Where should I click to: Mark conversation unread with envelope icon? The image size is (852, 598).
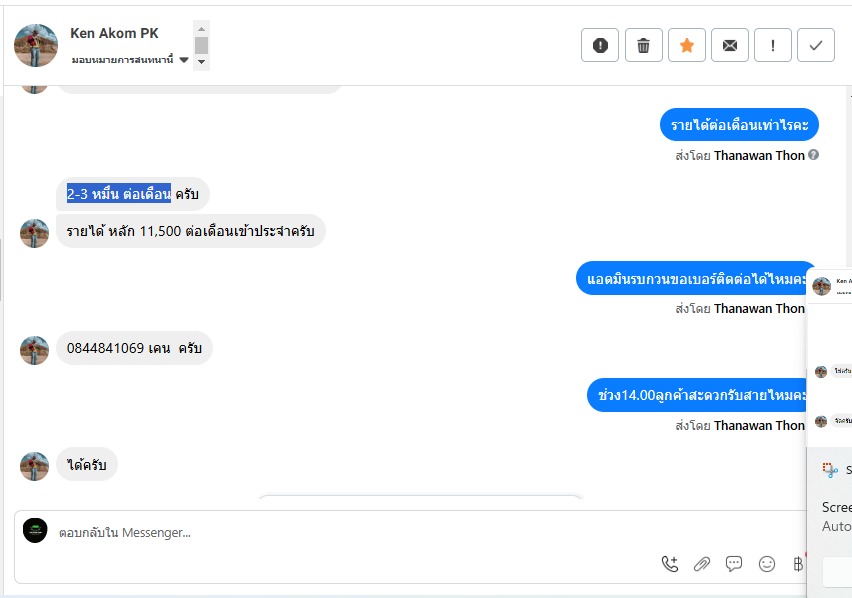[730, 45]
